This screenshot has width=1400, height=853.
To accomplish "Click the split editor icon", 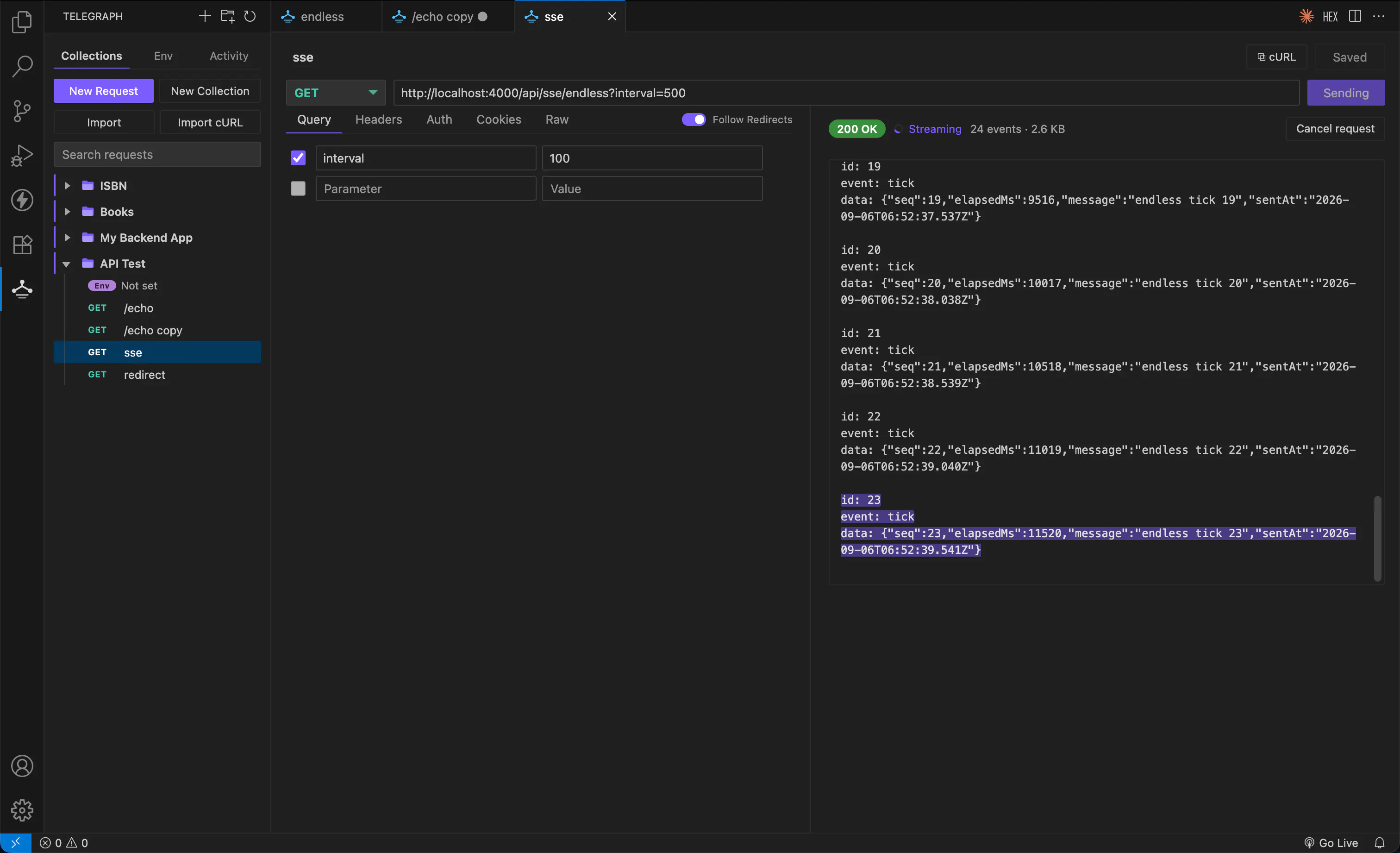I will 1355,16.
